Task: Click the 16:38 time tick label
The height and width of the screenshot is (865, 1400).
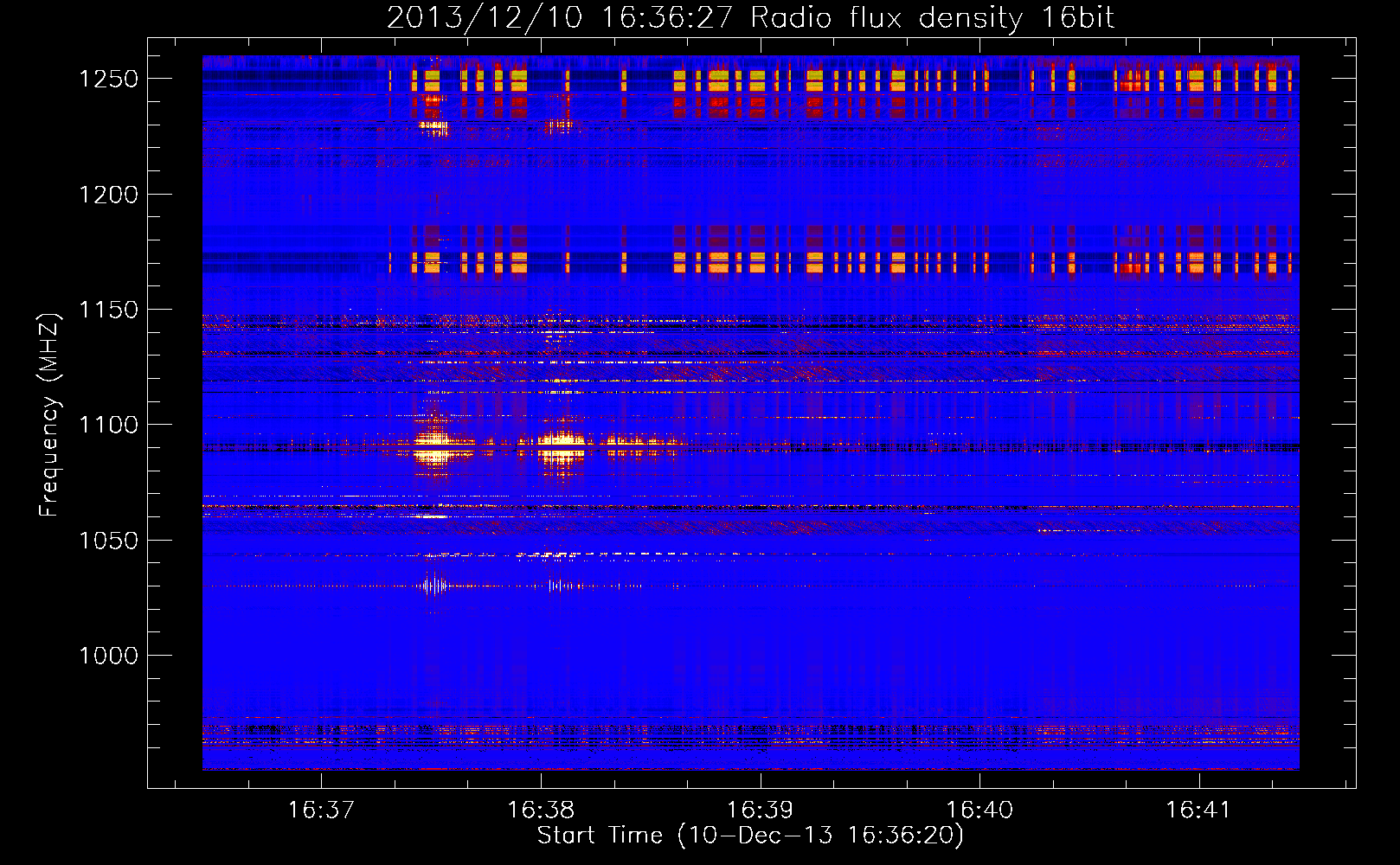Action: click(x=541, y=810)
